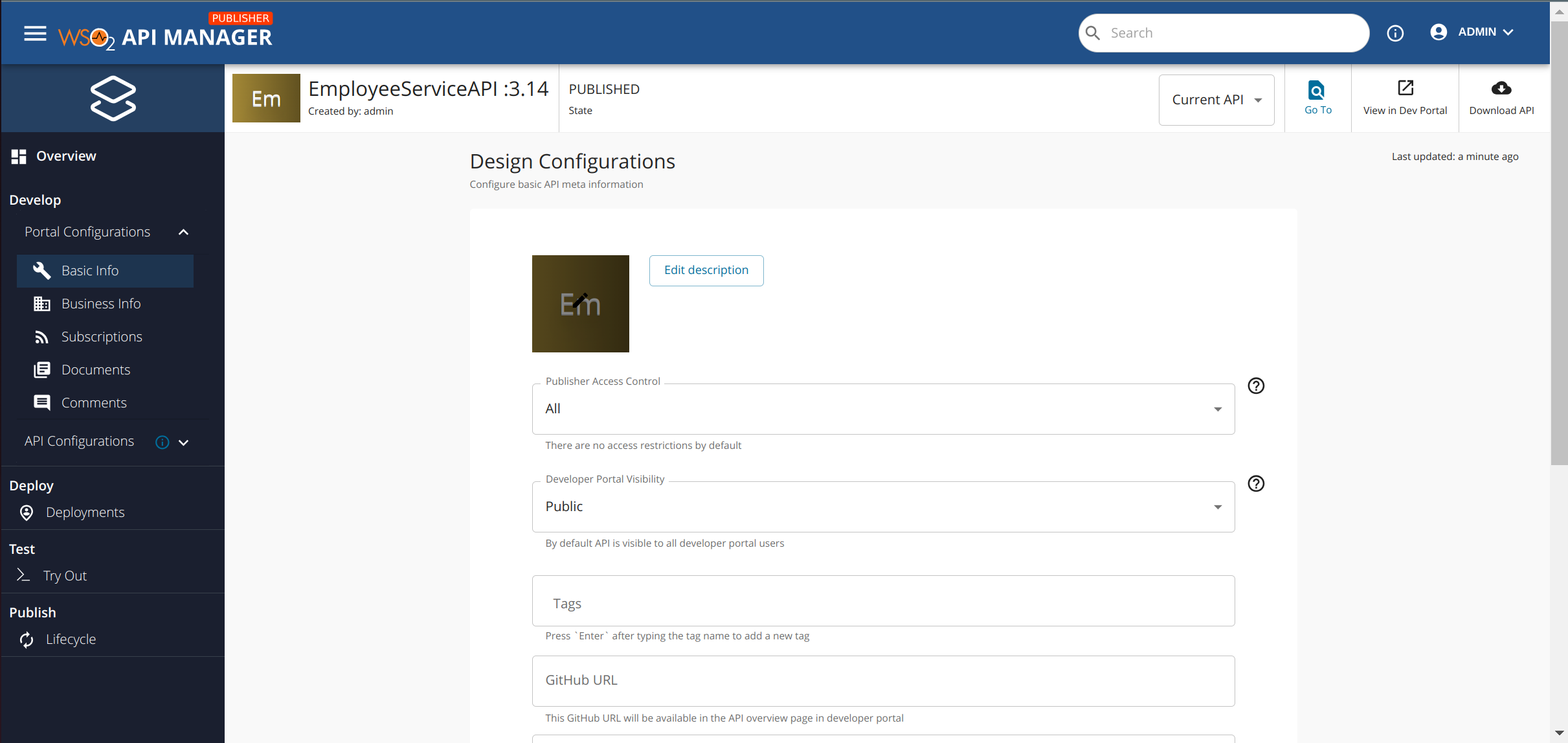Click Download API label
Screen dimensions: 1568x743
(1501, 111)
